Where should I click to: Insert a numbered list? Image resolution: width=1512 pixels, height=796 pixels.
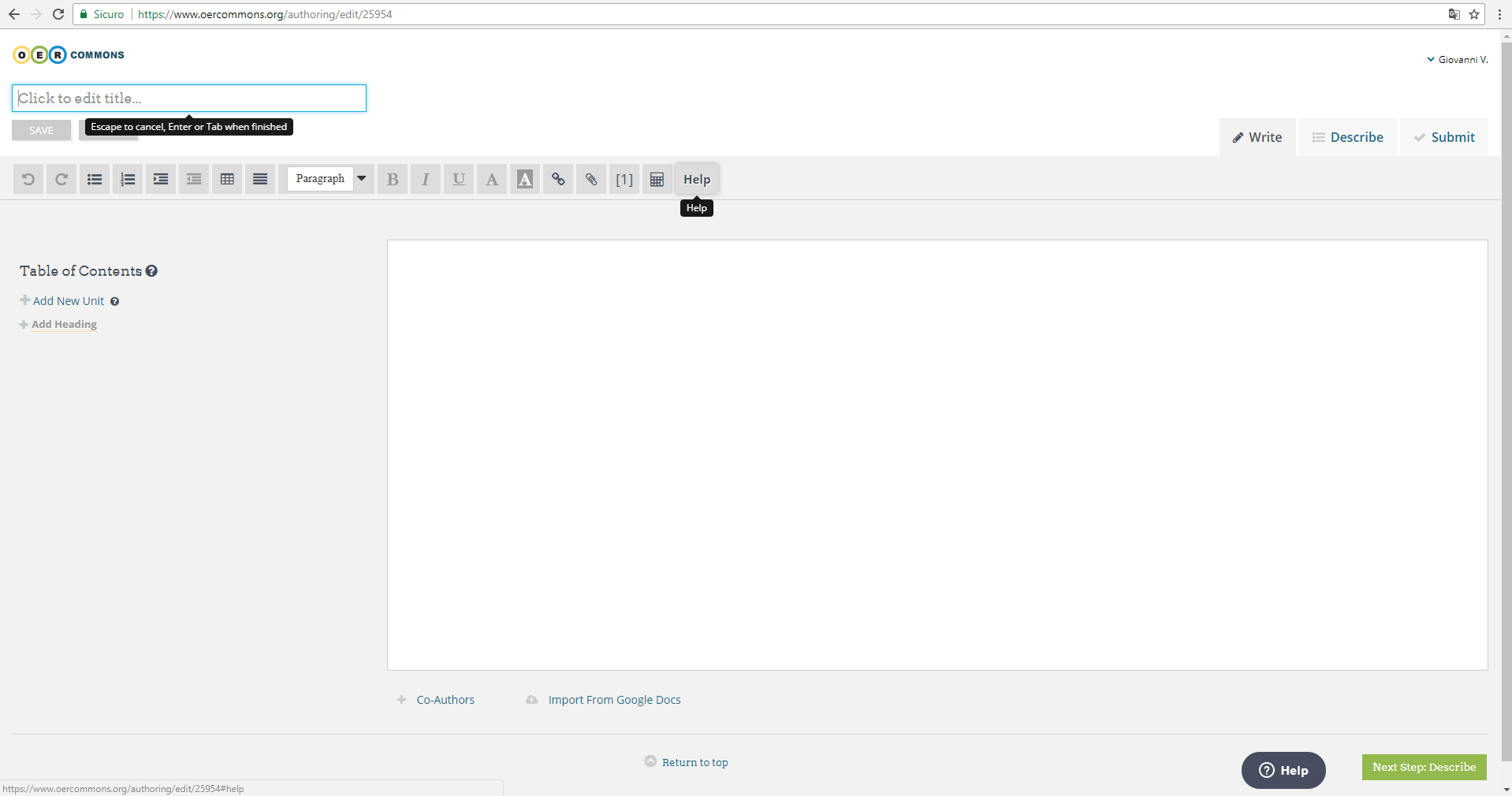[128, 180]
